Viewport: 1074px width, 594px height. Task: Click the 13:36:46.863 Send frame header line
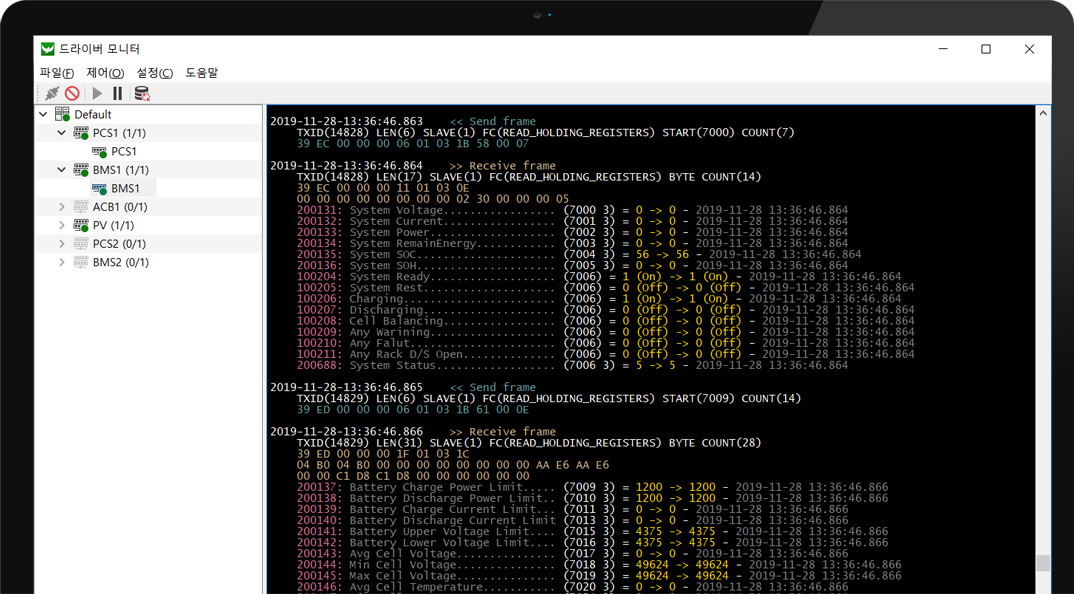tap(403, 121)
